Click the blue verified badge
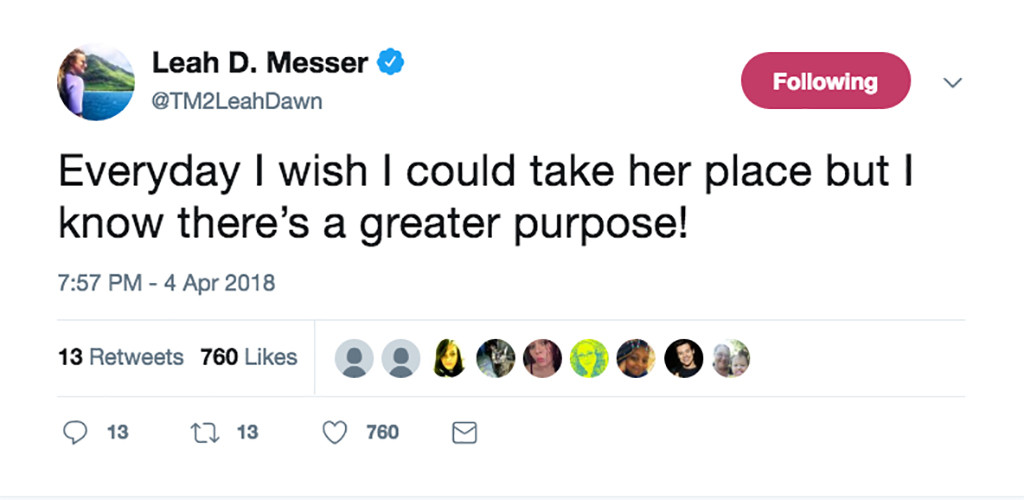Image resolution: width=1024 pixels, height=500 pixels. click(x=390, y=62)
